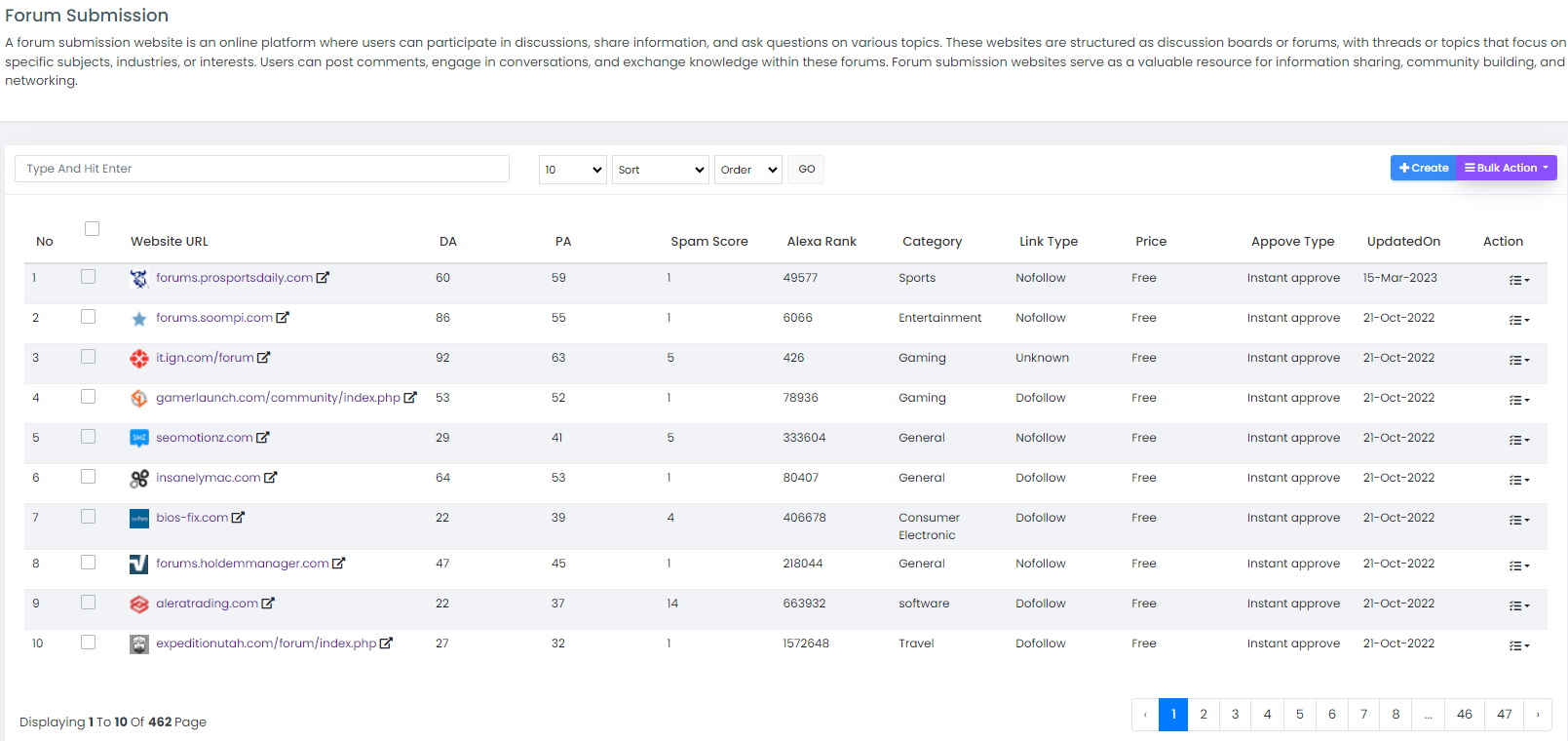Open external link icon beside expeditionutah.com/forum/index.php
1568x741 pixels.
point(386,643)
